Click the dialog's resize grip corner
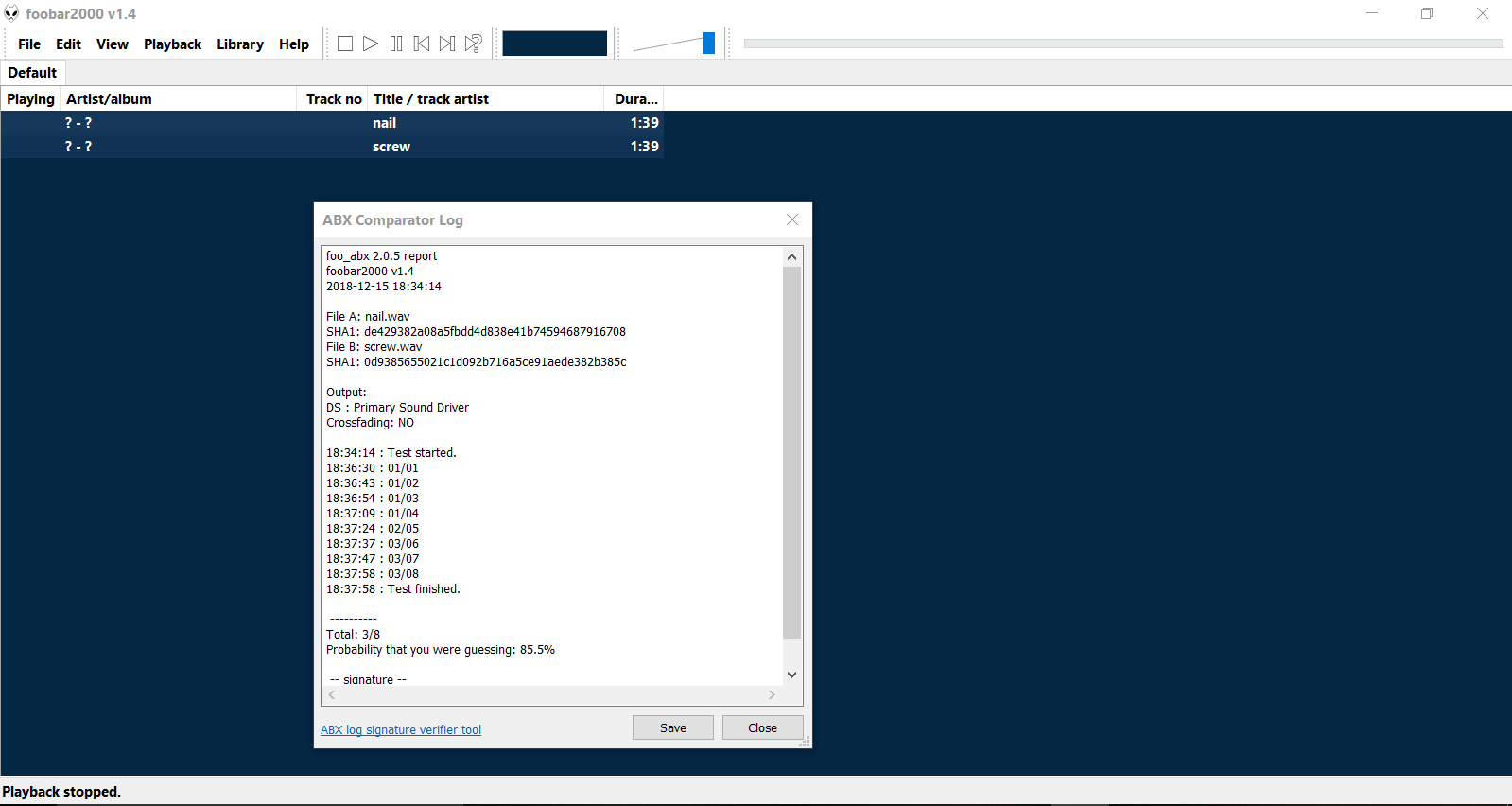 pos(805,742)
